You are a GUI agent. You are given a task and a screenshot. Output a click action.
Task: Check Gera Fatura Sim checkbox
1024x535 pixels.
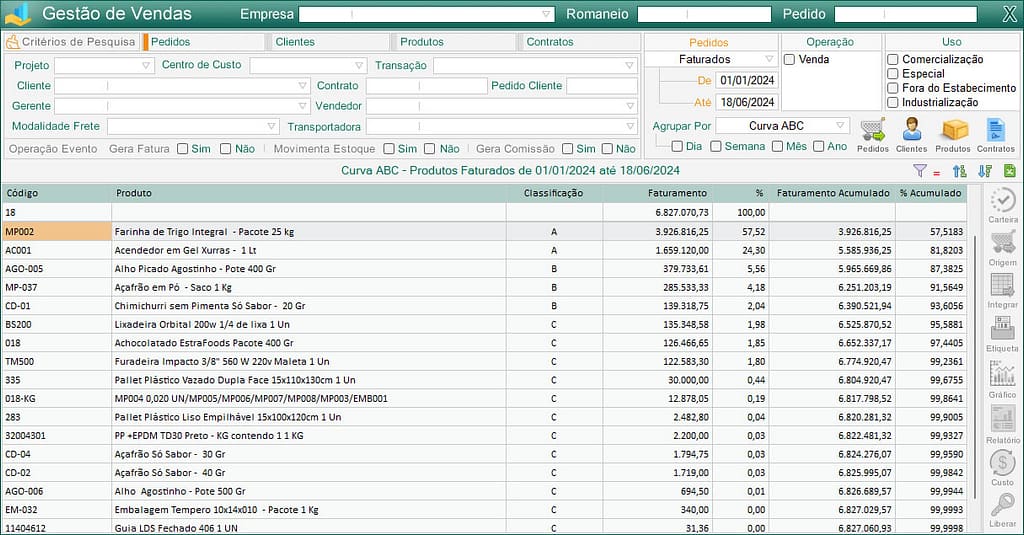pyautogui.click(x=183, y=149)
